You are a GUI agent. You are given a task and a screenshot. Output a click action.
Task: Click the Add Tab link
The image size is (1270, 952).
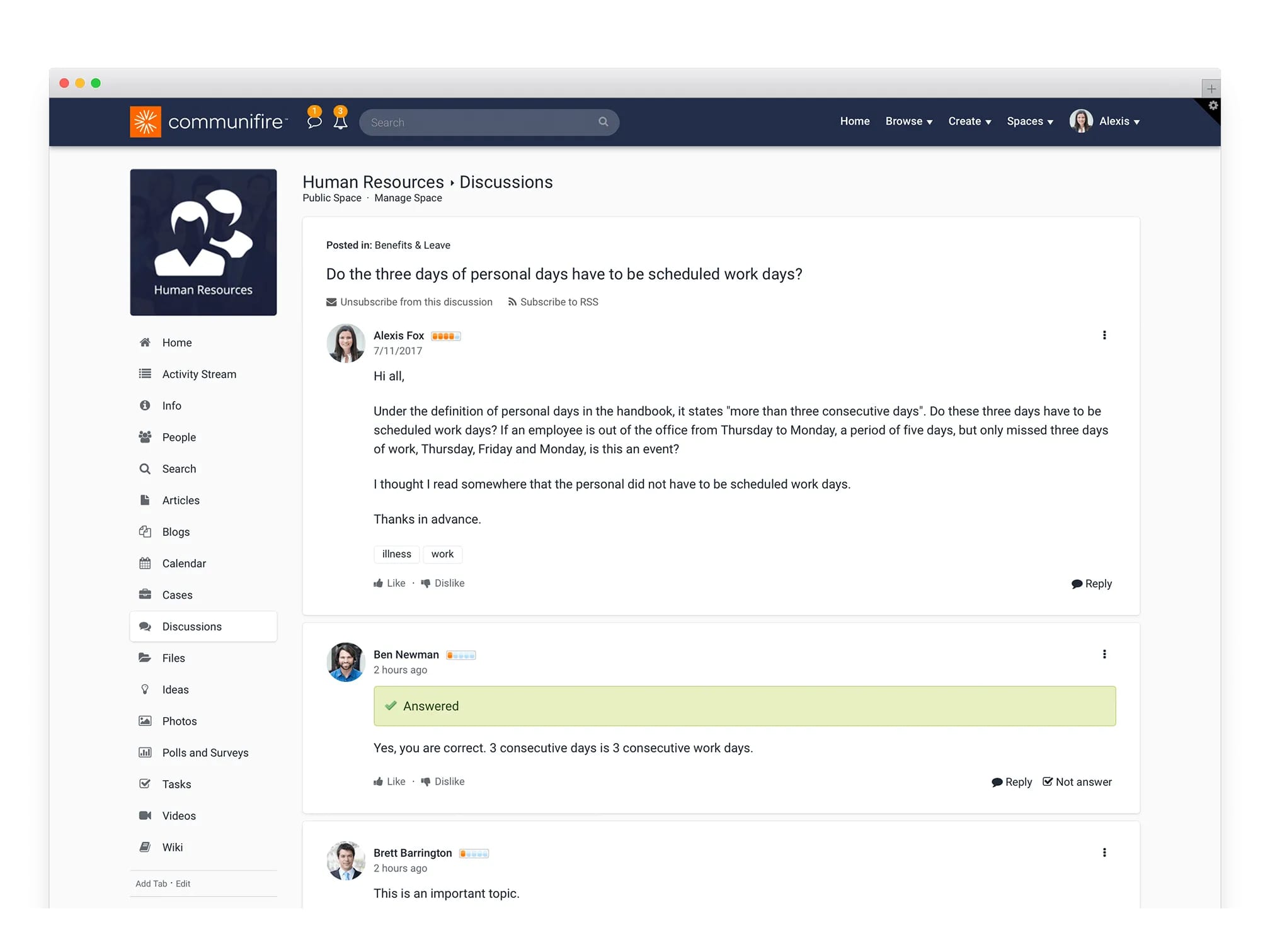point(151,884)
